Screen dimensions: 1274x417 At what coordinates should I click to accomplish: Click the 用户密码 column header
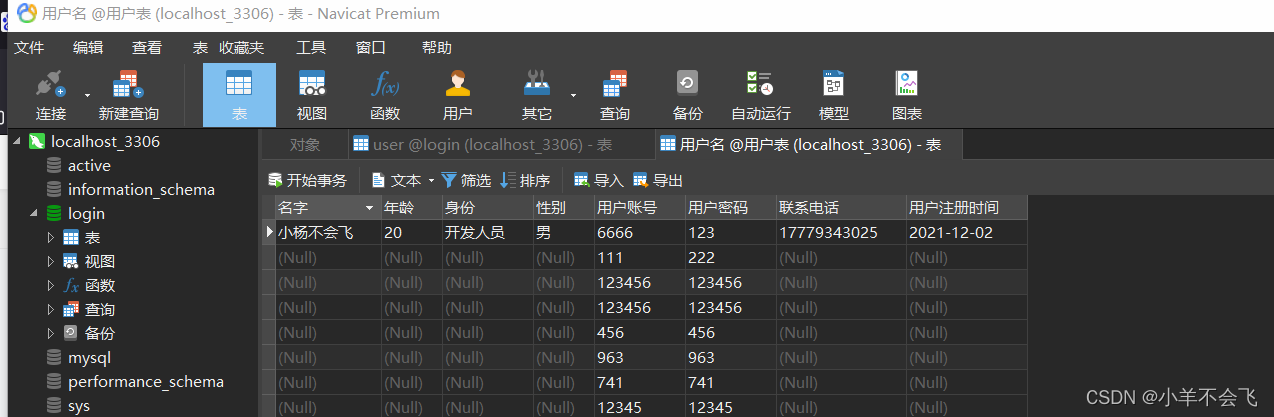pyautogui.click(x=730, y=208)
